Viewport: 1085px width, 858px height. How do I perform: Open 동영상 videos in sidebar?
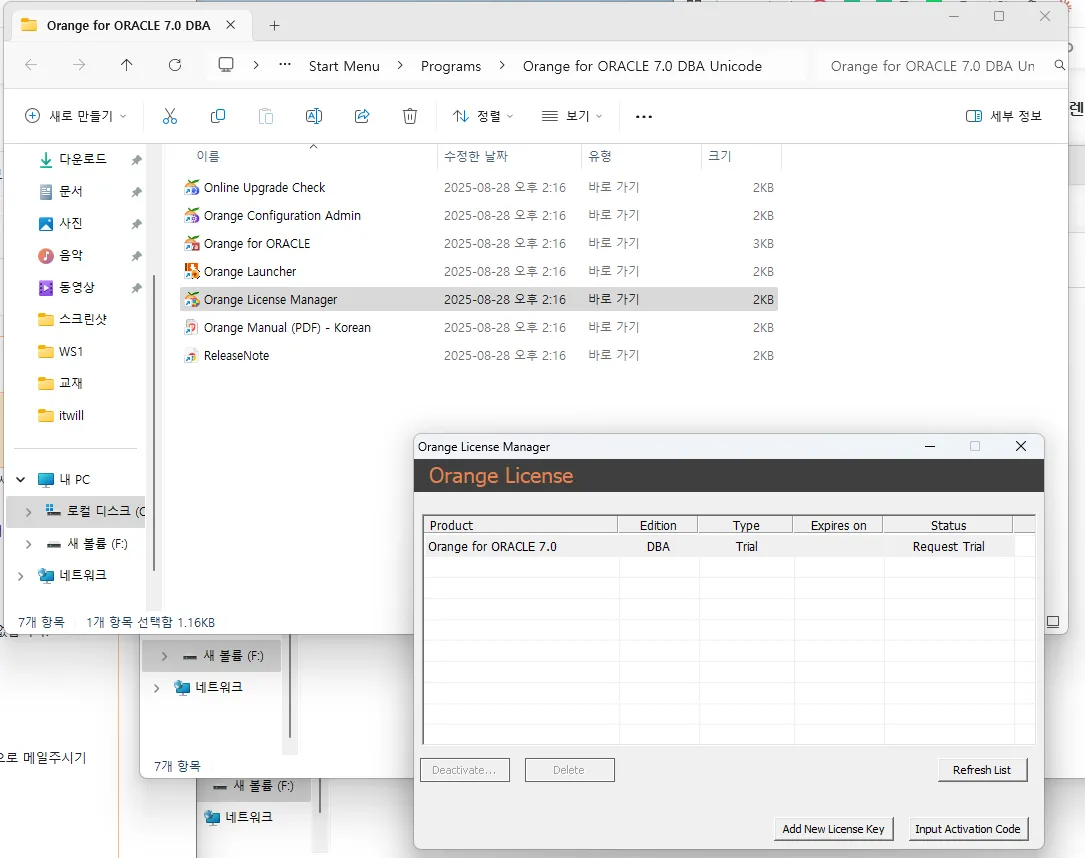tap(76, 287)
